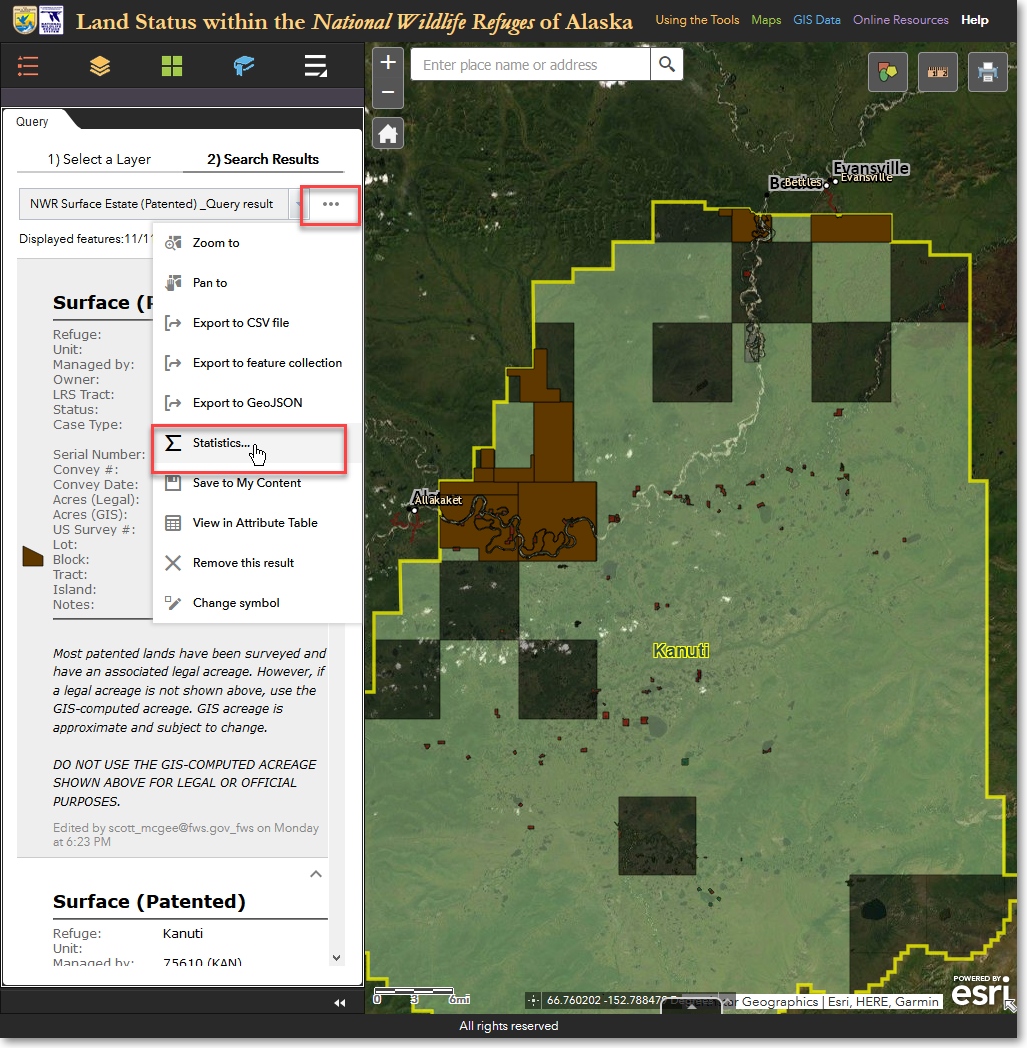Screen dimensions: 1027x1048
Task: Select Statistics from the options menu
Action: pyautogui.click(x=221, y=443)
